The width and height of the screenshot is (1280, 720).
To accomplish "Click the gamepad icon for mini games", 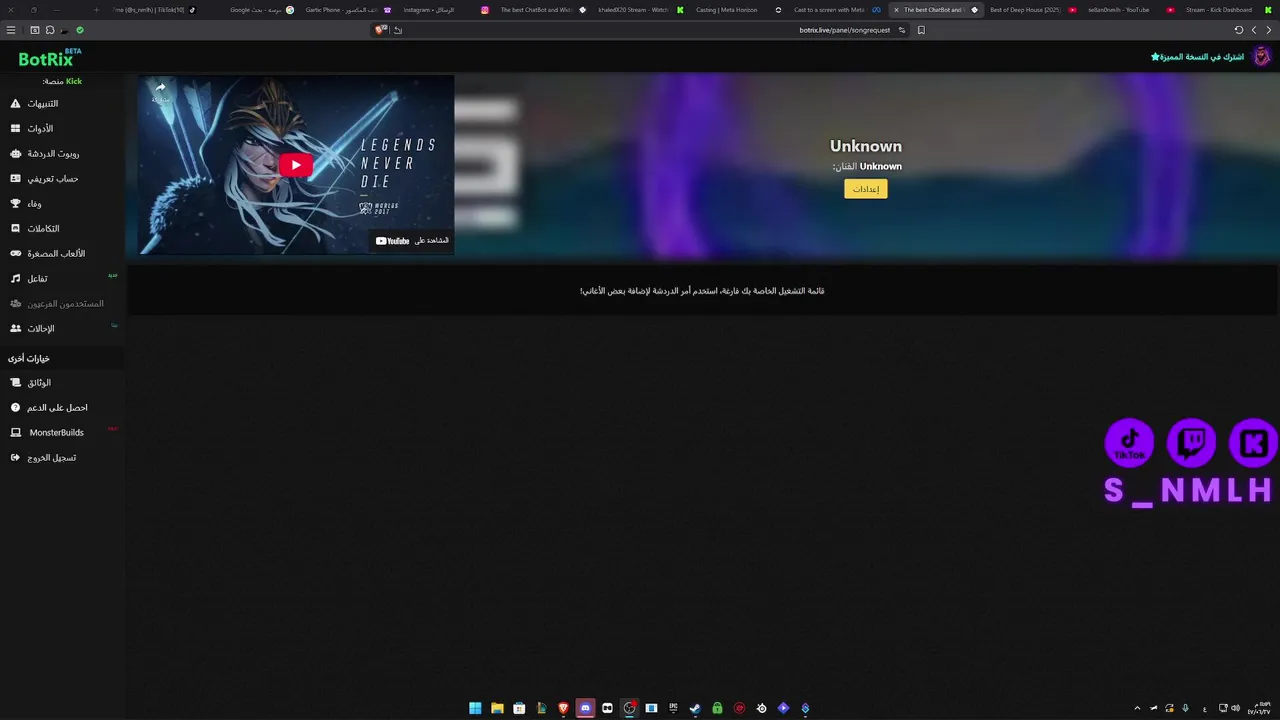I will (15, 254).
